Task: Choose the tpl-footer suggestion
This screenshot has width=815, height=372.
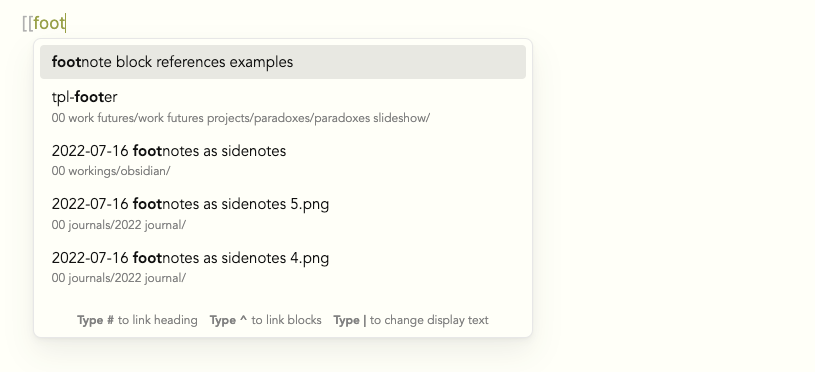Action: 283,107
